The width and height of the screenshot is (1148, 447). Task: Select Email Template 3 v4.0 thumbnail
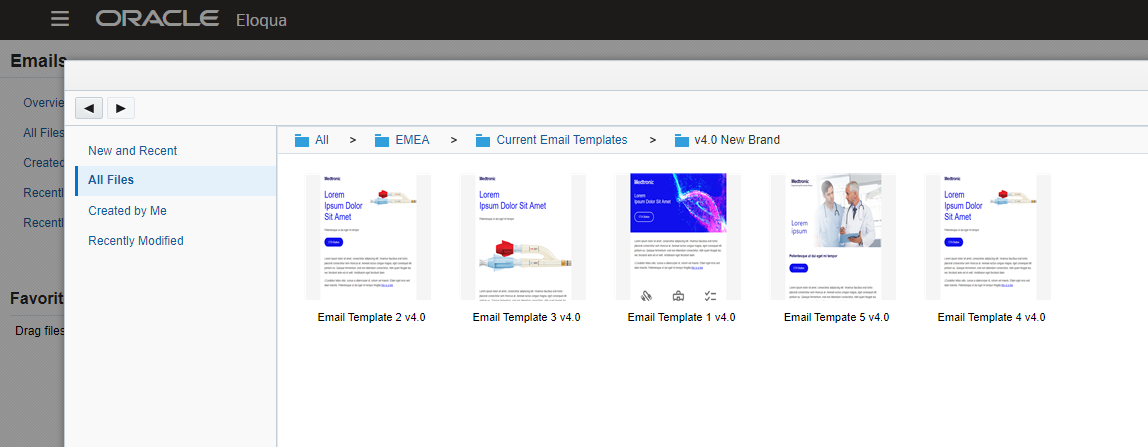coord(523,237)
